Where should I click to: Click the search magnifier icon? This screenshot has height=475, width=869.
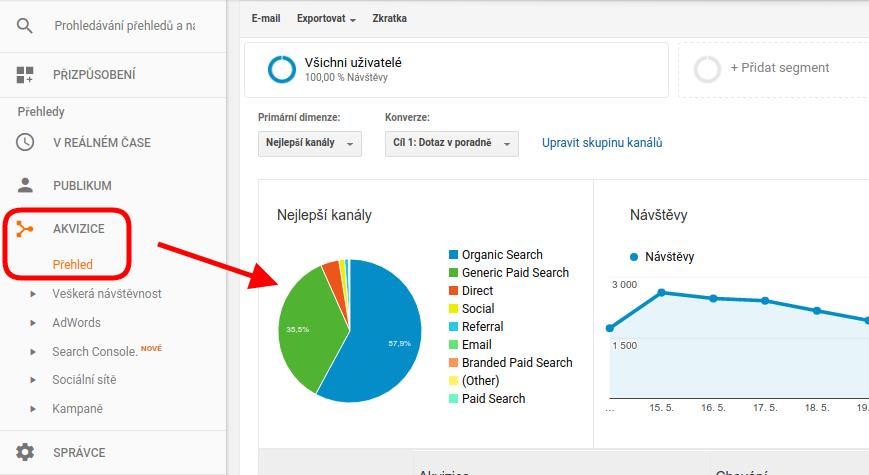pyautogui.click(x=25, y=25)
